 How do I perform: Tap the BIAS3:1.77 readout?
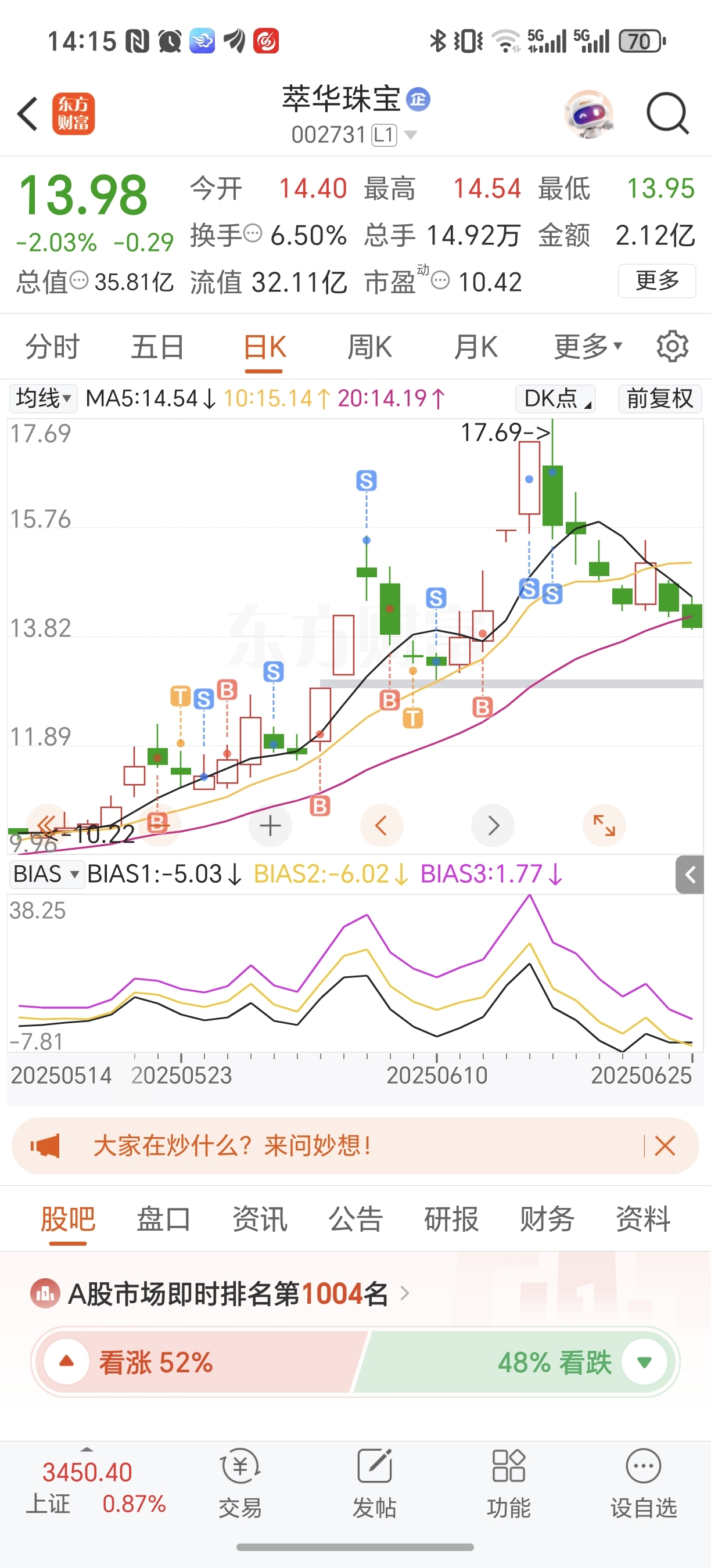coord(491,874)
